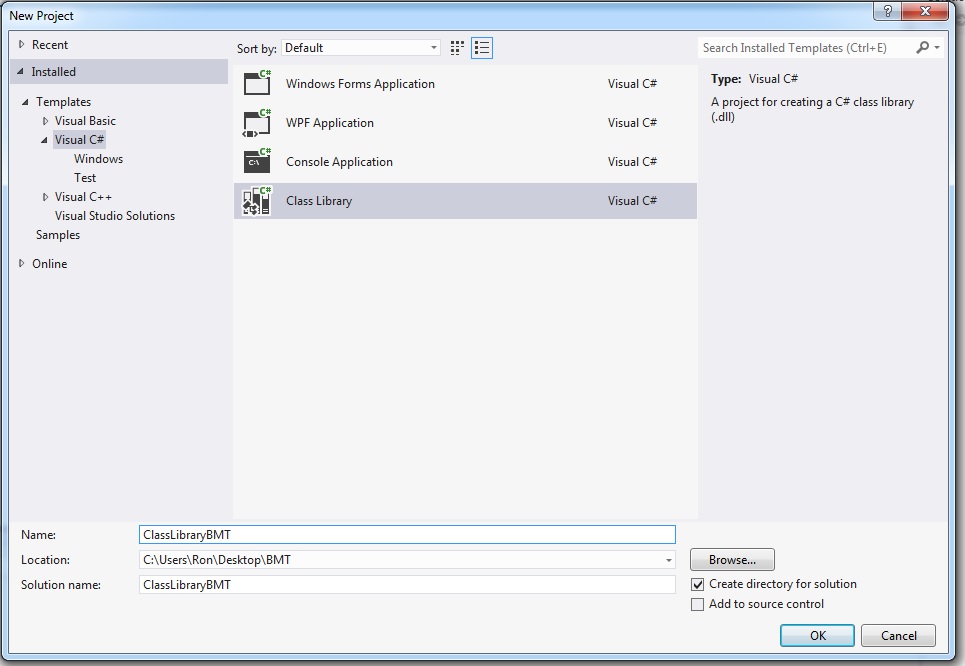Select the Windows Forms Application template icon
Viewport: 965px width, 666px height.
pos(257,83)
